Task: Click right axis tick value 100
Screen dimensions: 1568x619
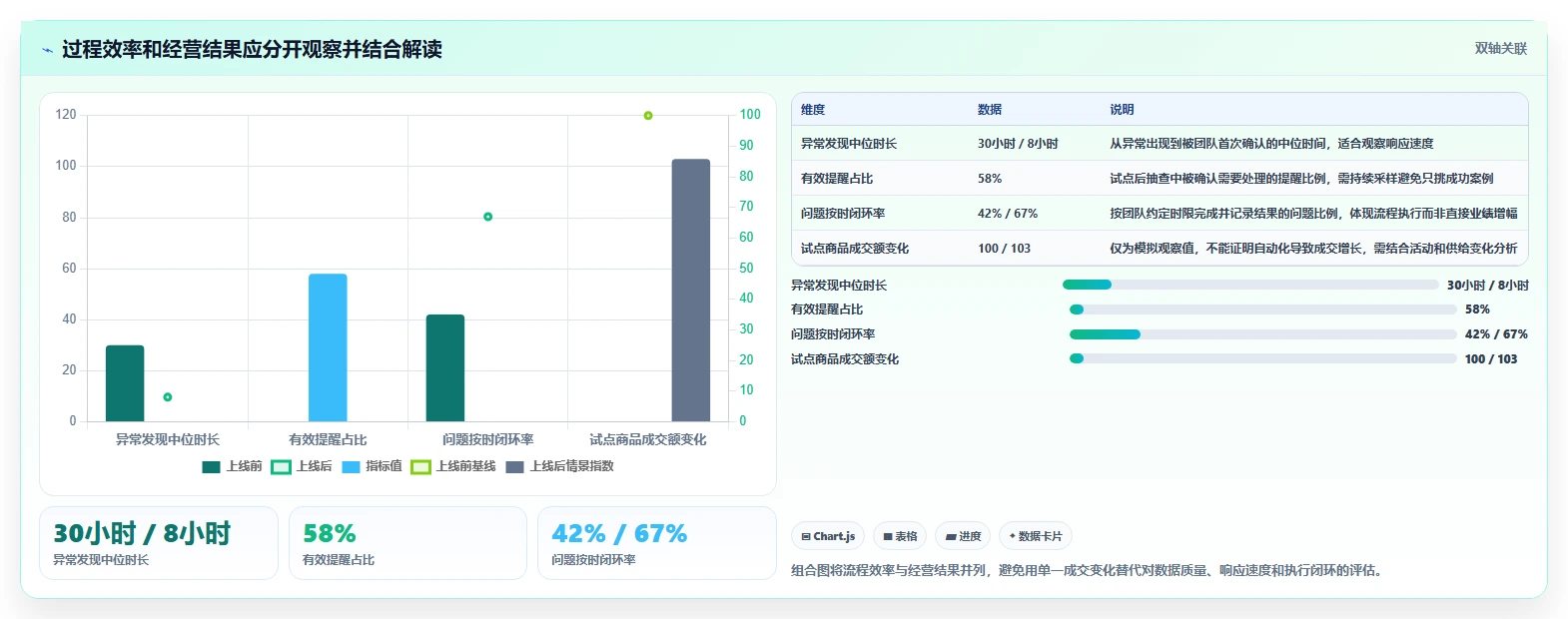Action: pyautogui.click(x=750, y=115)
